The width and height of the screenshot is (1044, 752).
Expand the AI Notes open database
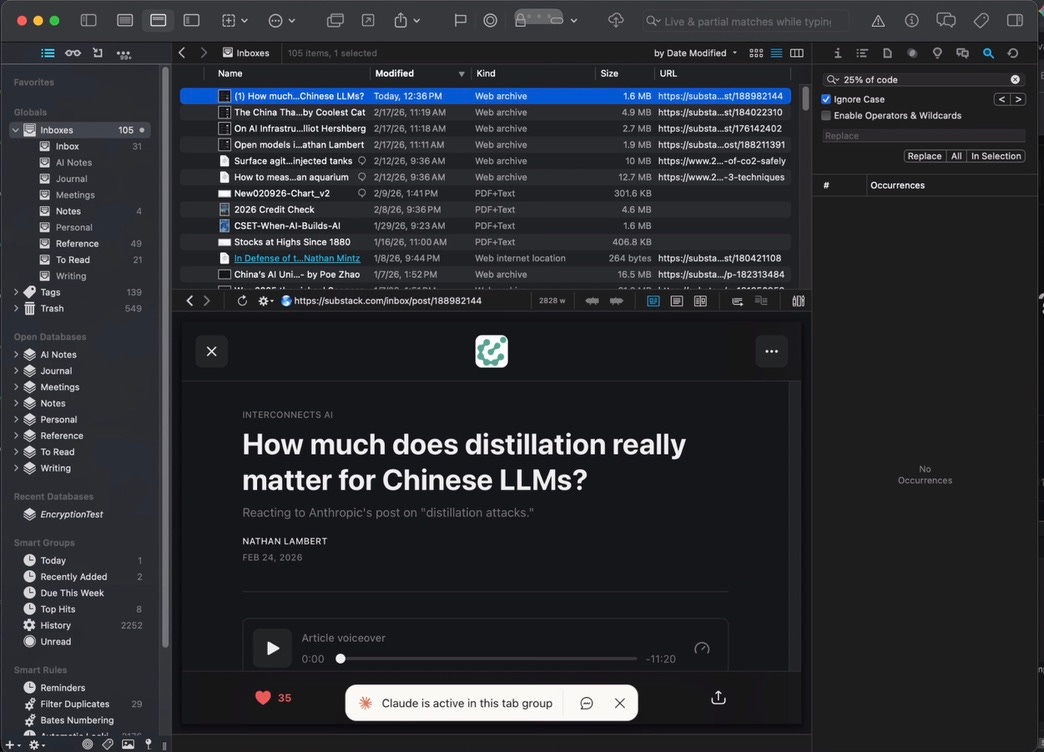tap(16, 354)
